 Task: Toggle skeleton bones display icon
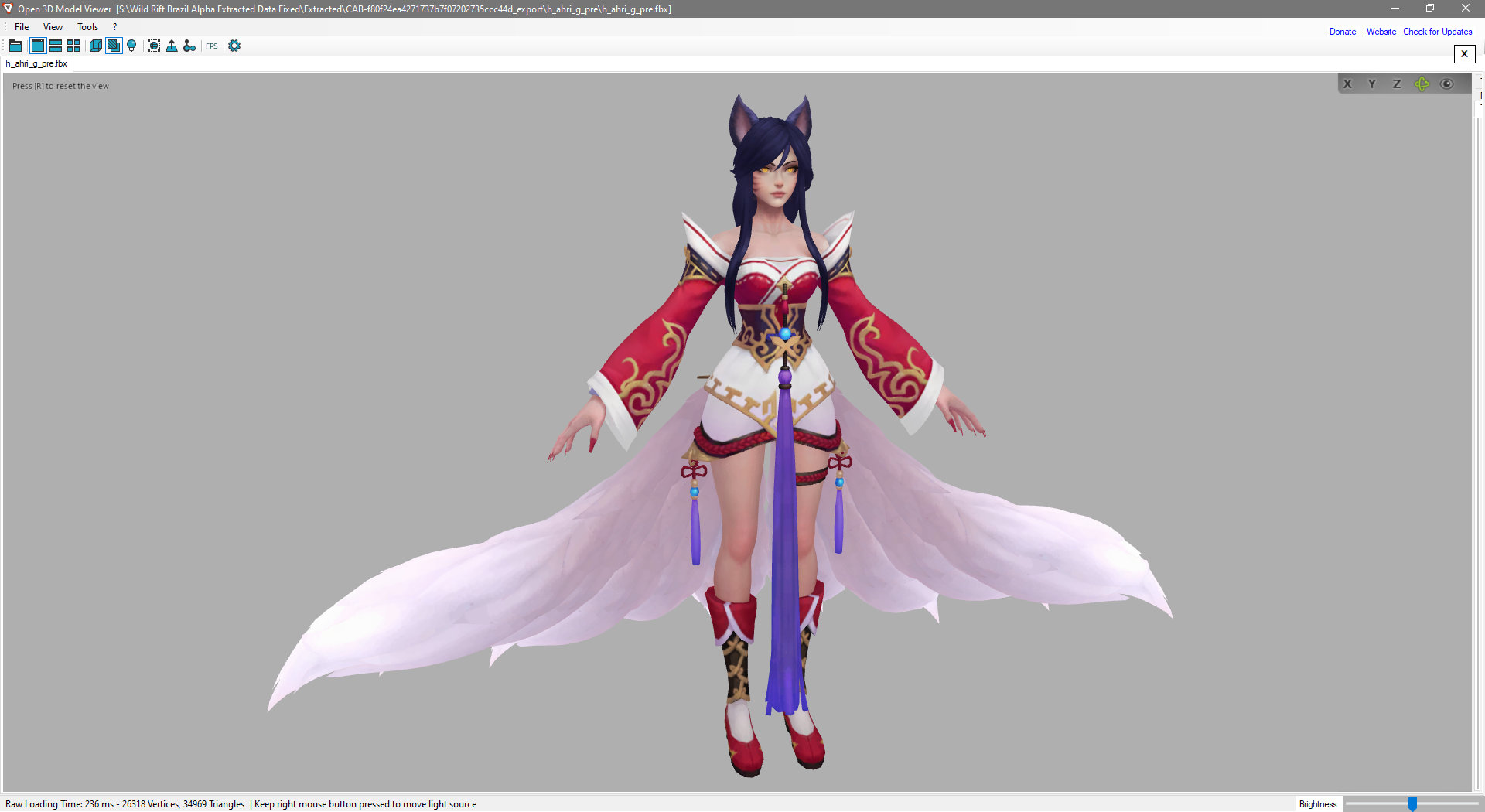[189, 46]
